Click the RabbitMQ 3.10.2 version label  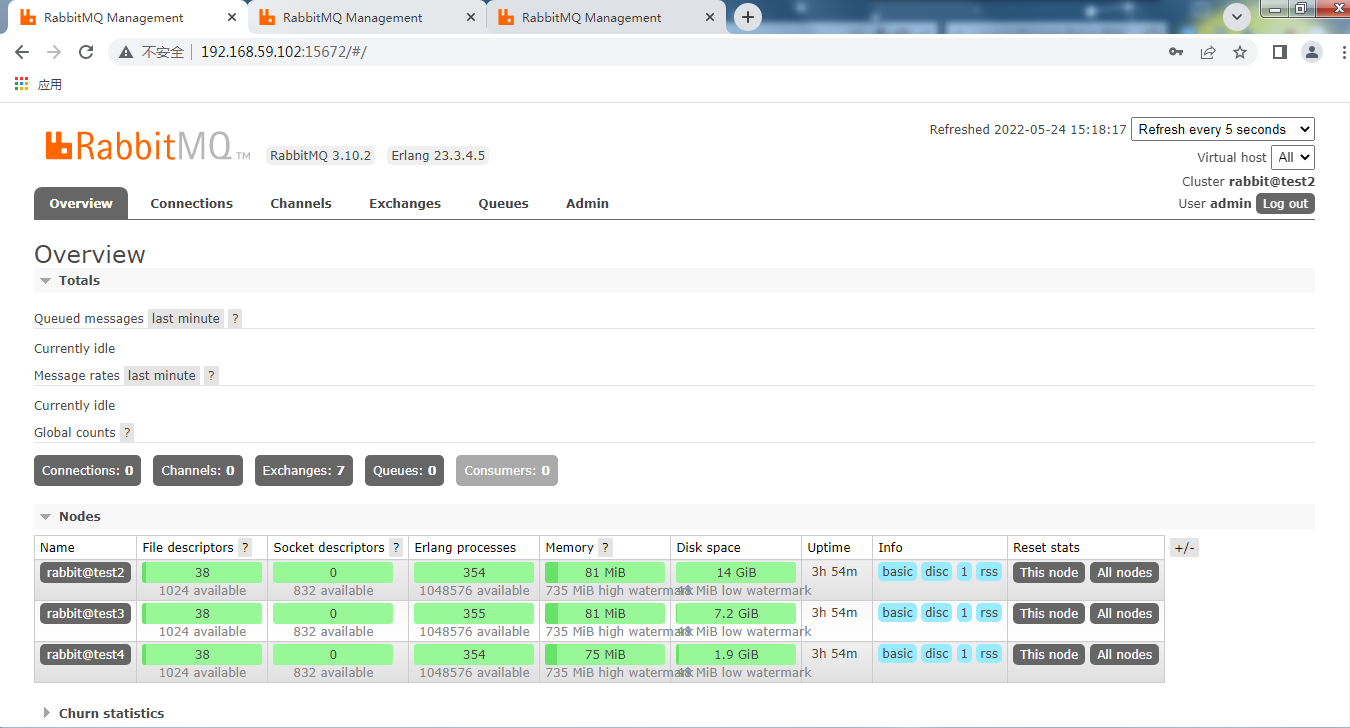pos(321,155)
